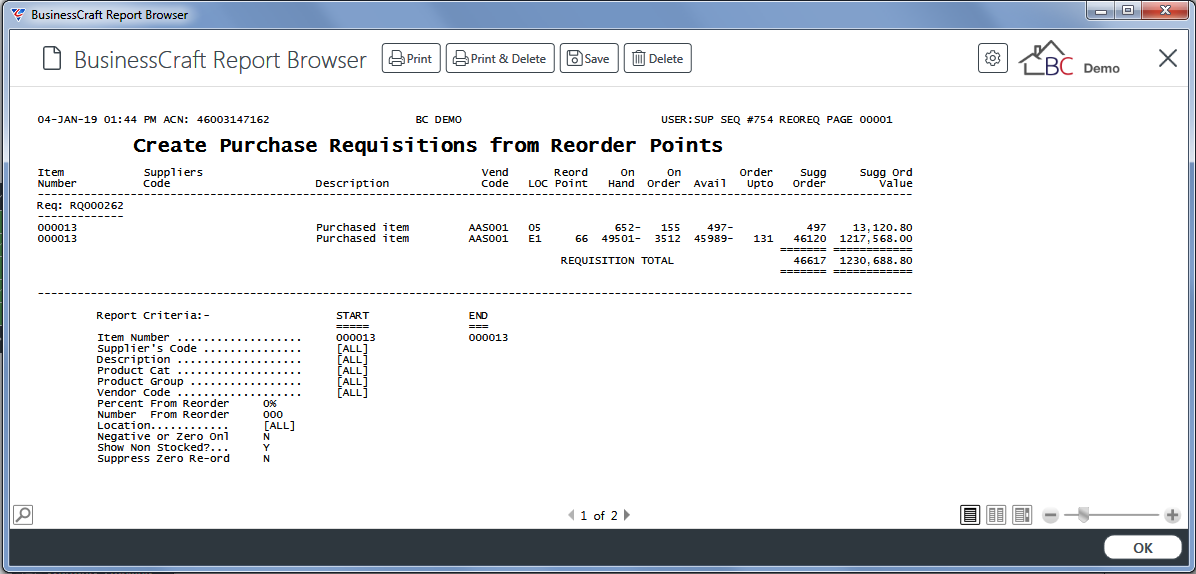Open settings via the gear icon
1196x574 pixels.
pyautogui.click(x=992, y=59)
